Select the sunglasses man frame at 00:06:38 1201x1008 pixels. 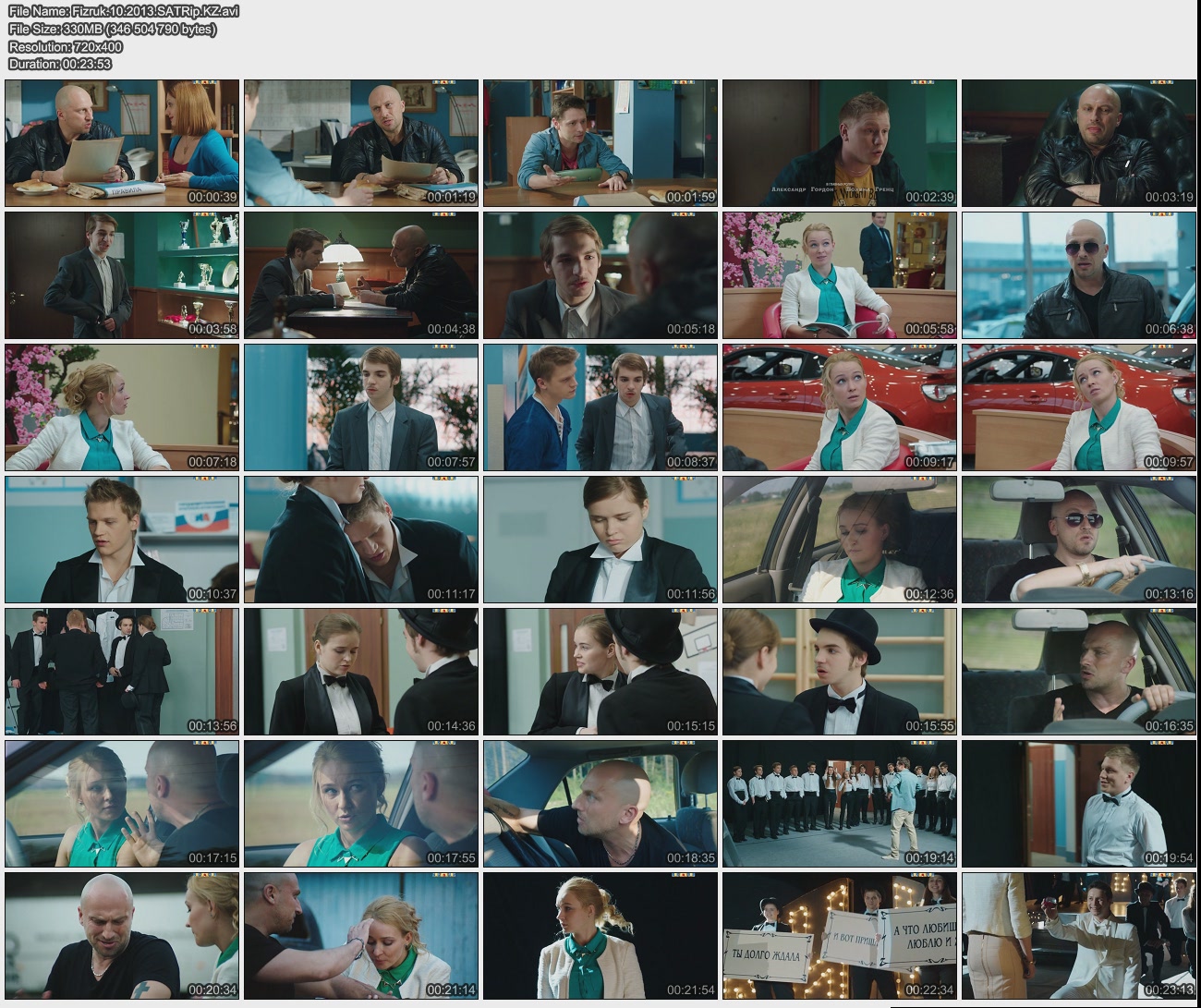(x=1078, y=275)
